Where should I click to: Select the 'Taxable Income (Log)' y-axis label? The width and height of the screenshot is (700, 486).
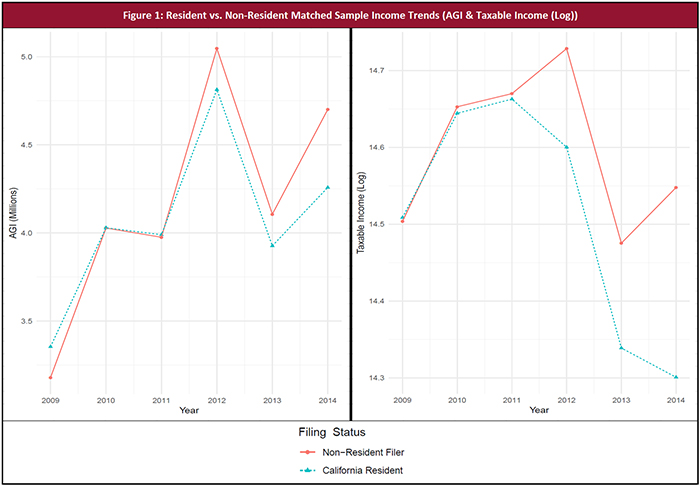coord(362,214)
